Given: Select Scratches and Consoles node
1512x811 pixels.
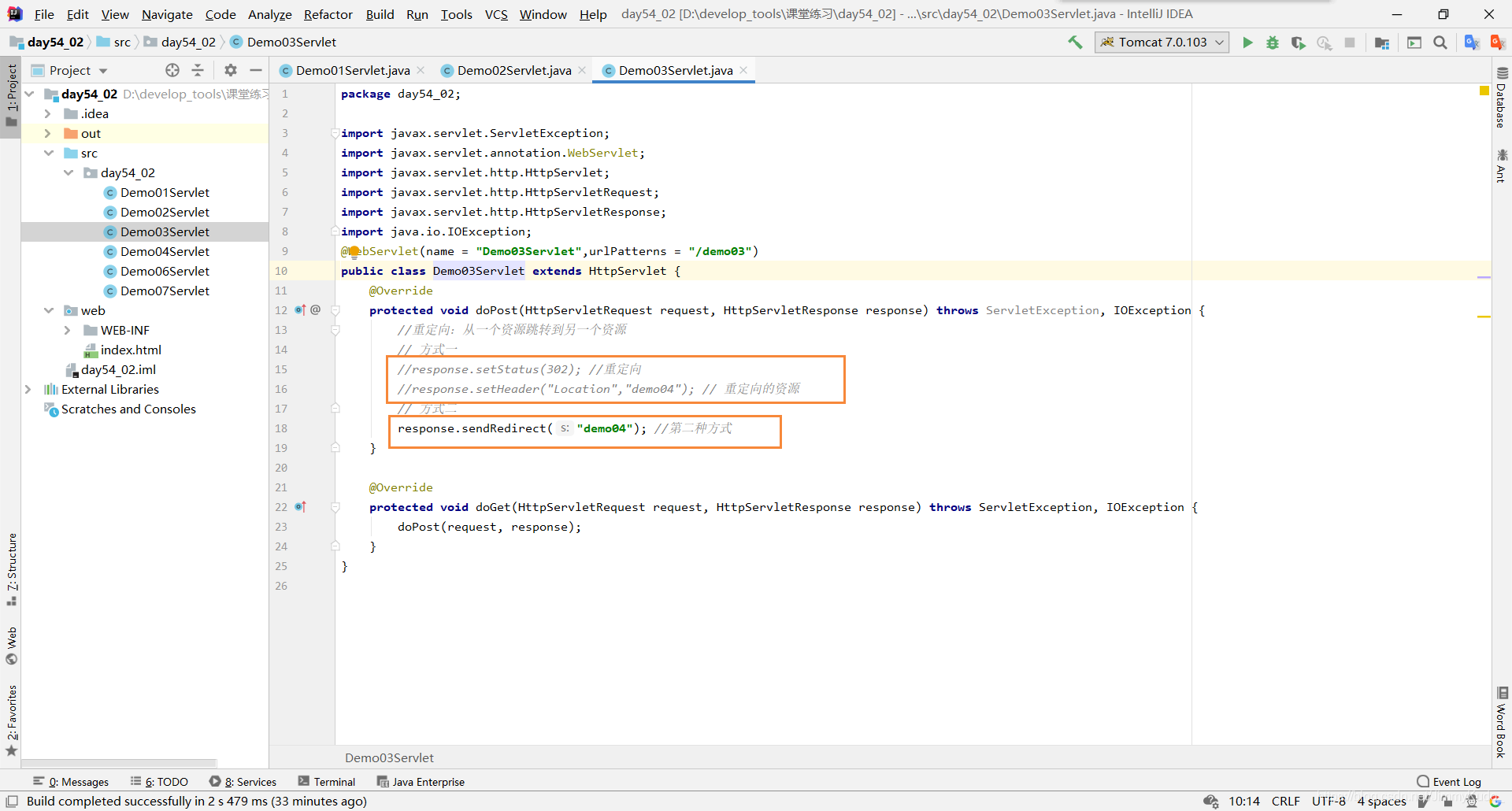Looking at the screenshot, I should pyautogui.click(x=120, y=409).
